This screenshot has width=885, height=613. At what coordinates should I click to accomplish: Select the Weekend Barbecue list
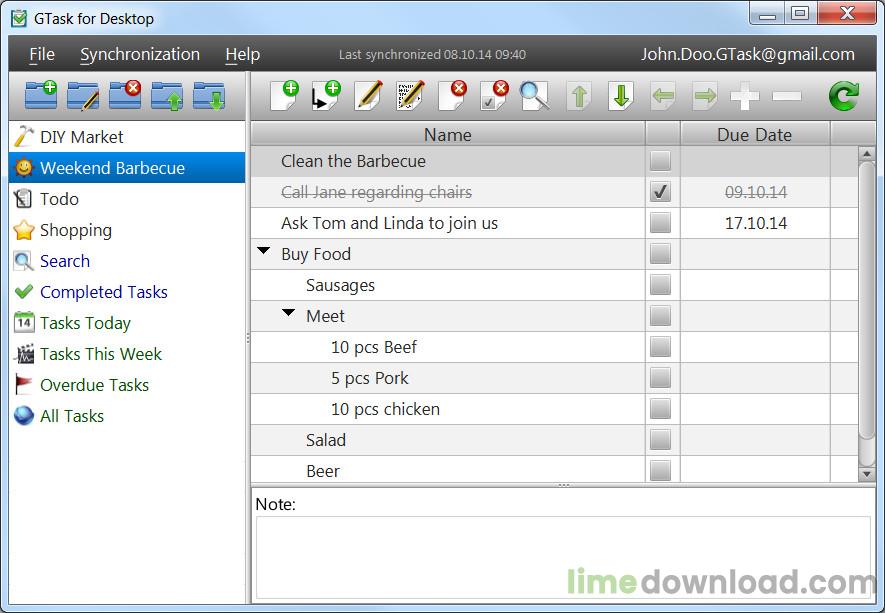(128, 168)
